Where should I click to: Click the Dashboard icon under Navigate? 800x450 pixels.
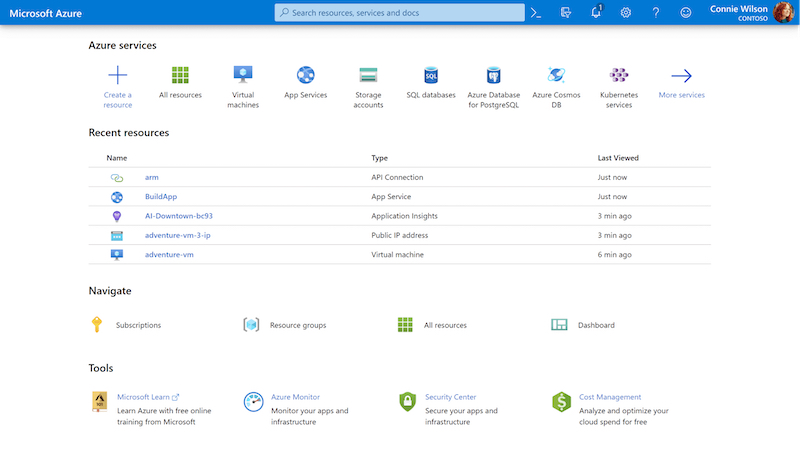click(x=559, y=324)
